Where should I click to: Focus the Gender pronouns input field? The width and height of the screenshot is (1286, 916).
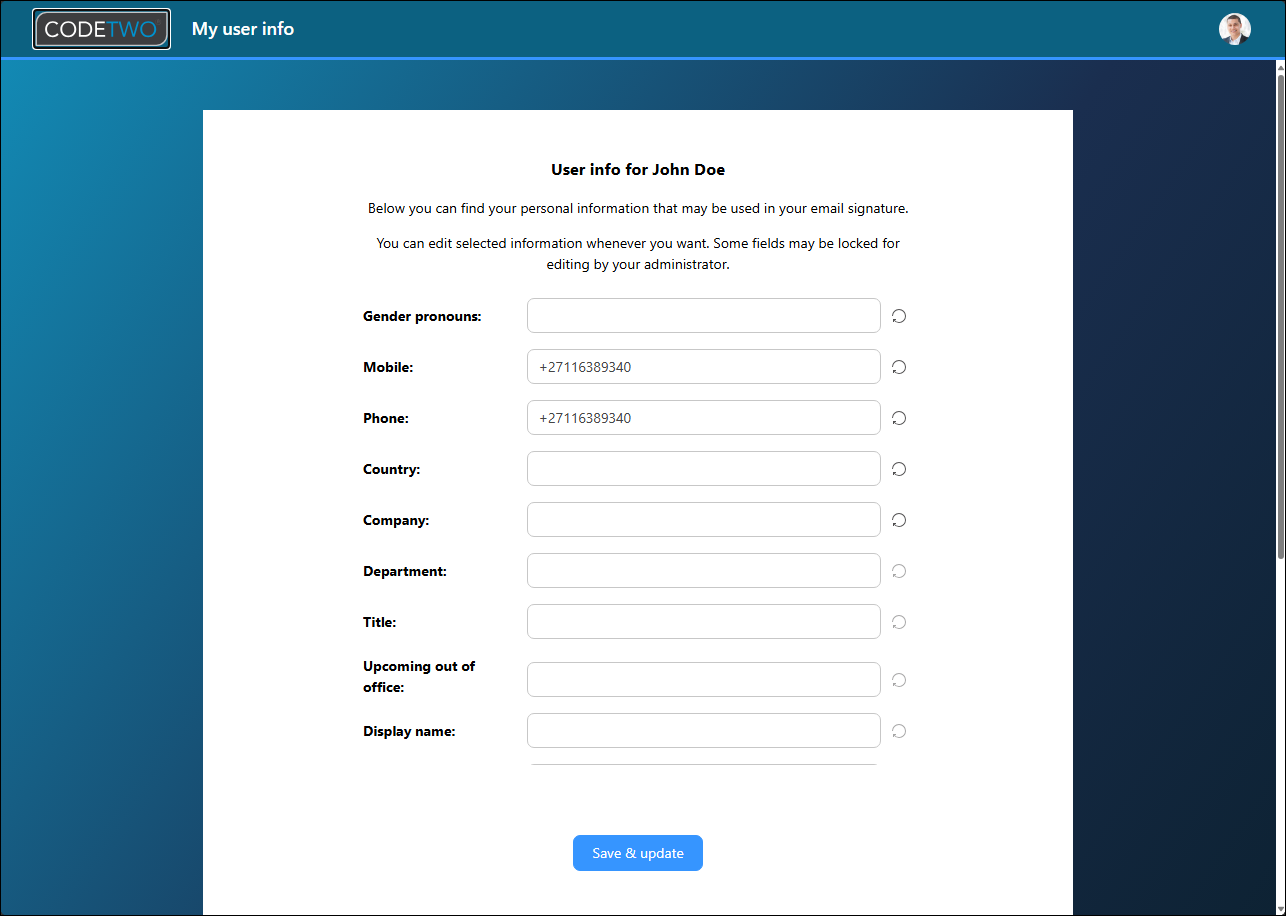(x=703, y=316)
